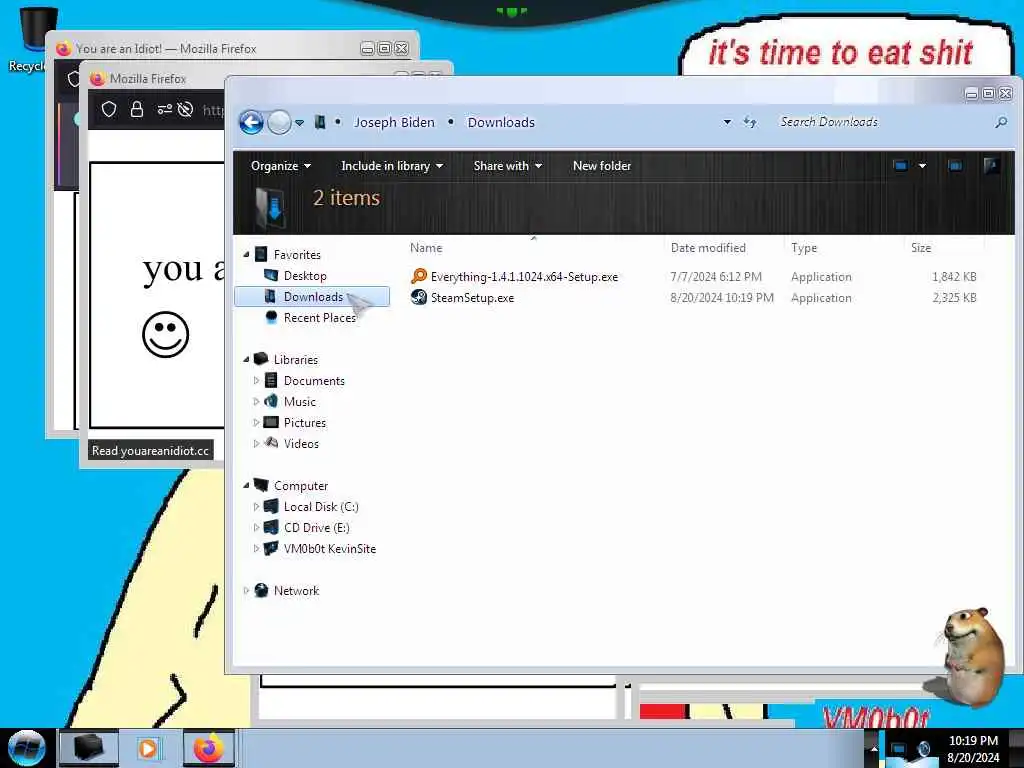Open the Recycle Bin desktop icon
Image resolution: width=1024 pixels, height=768 pixels.
(29, 37)
